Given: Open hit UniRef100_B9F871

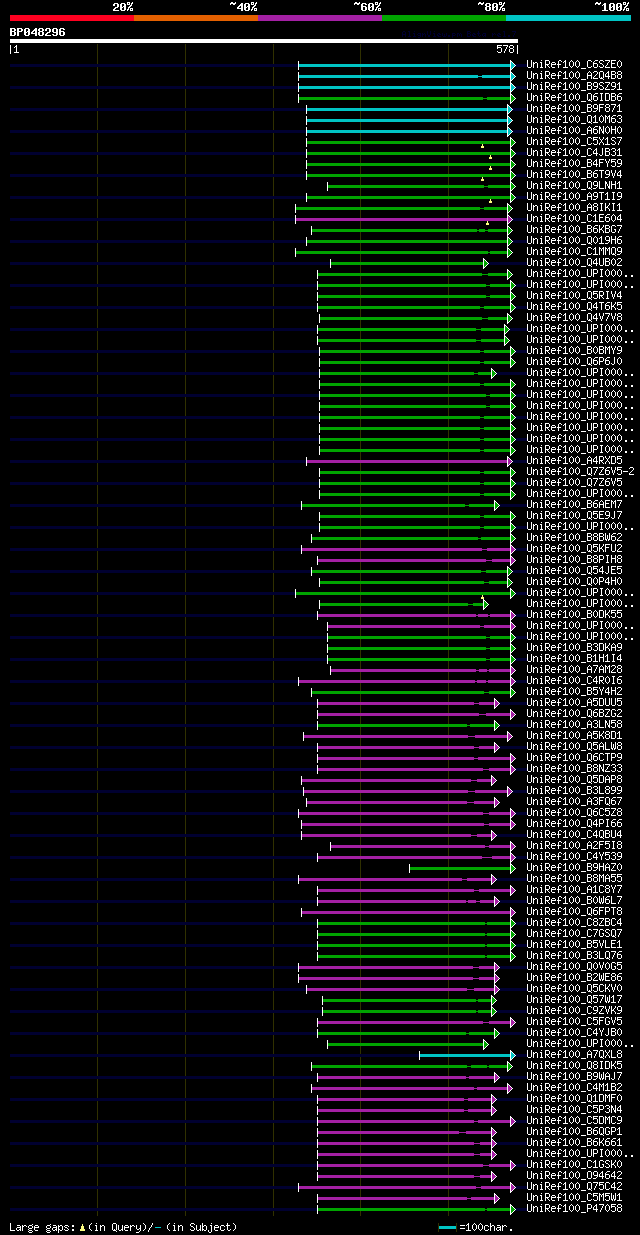Looking at the screenshot, I should 574,109.
